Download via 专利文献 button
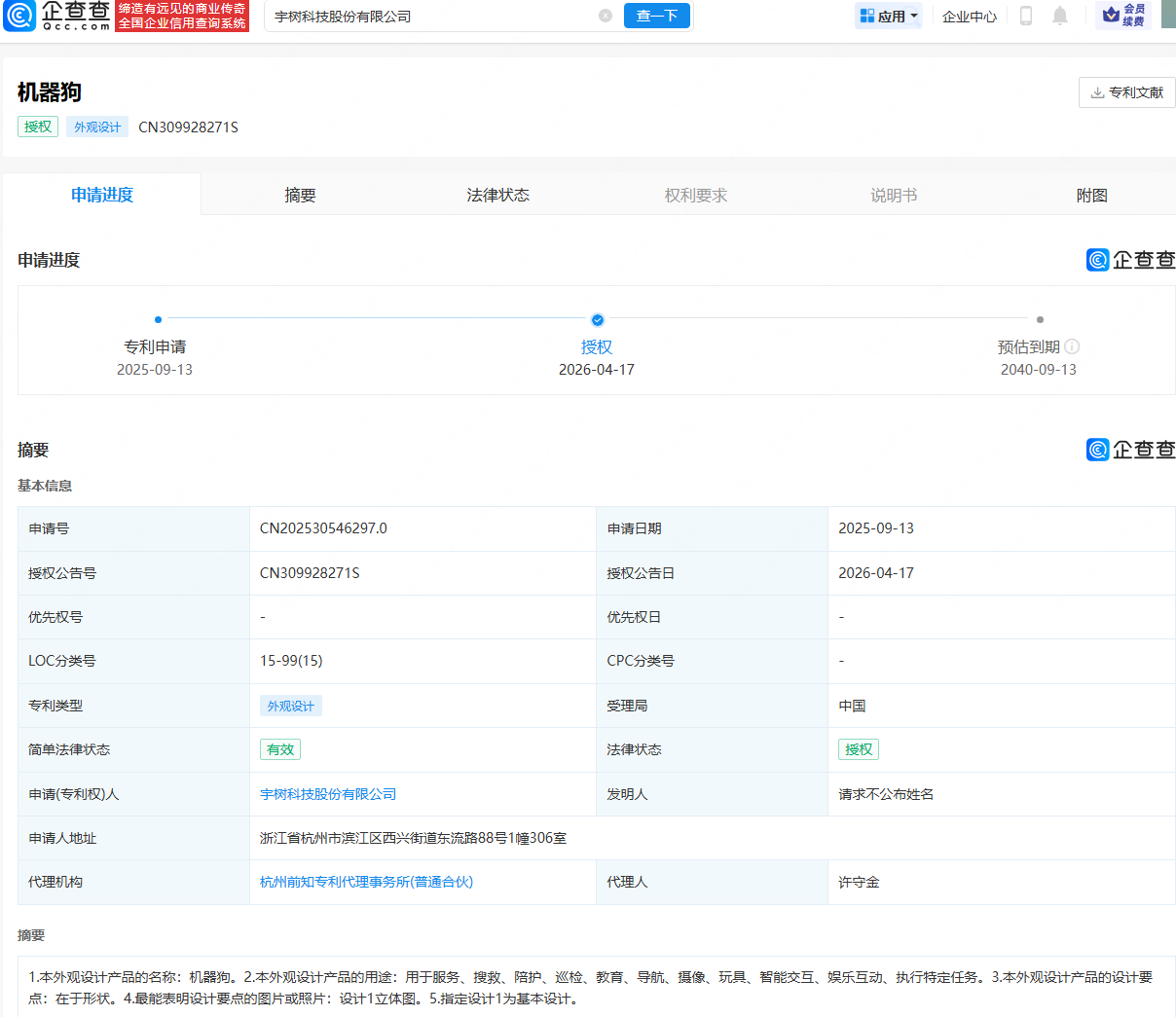Viewport: 1176px width, 1017px height. (1126, 92)
